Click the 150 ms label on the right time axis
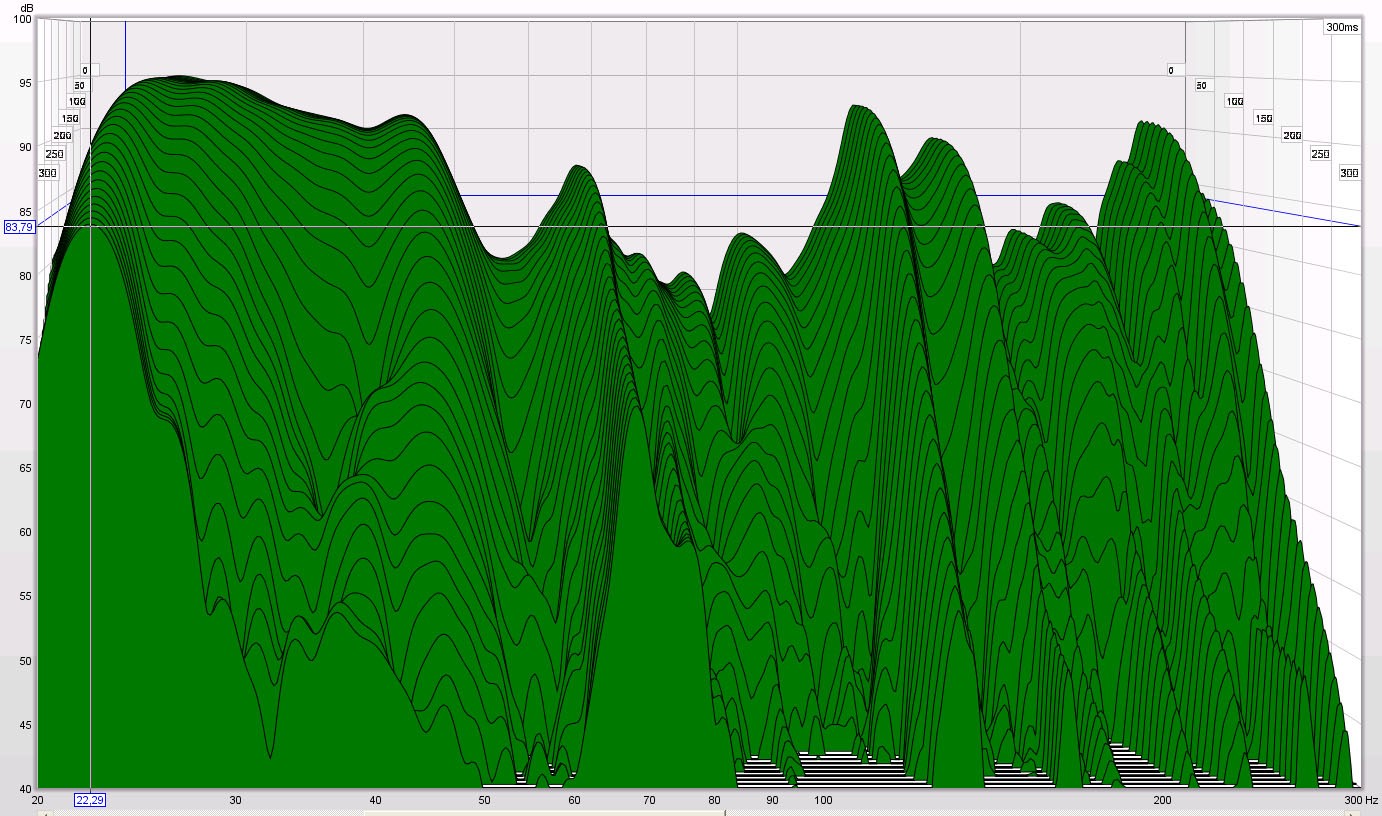 tap(1264, 118)
